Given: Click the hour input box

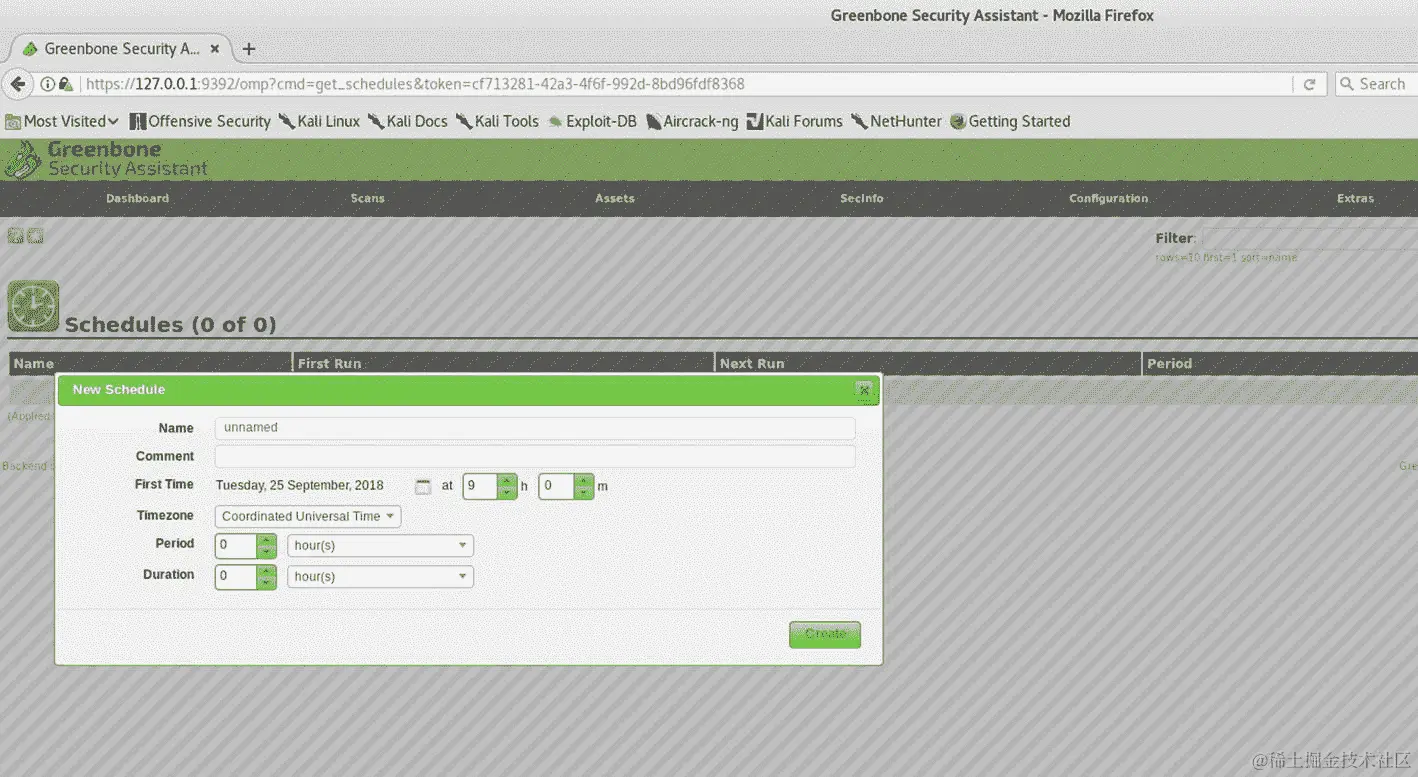Looking at the screenshot, I should [x=480, y=486].
